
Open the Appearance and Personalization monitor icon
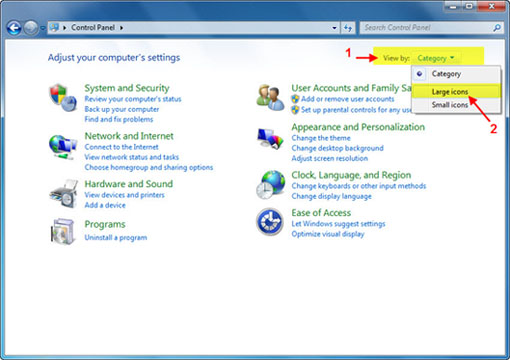click(270, 138)
